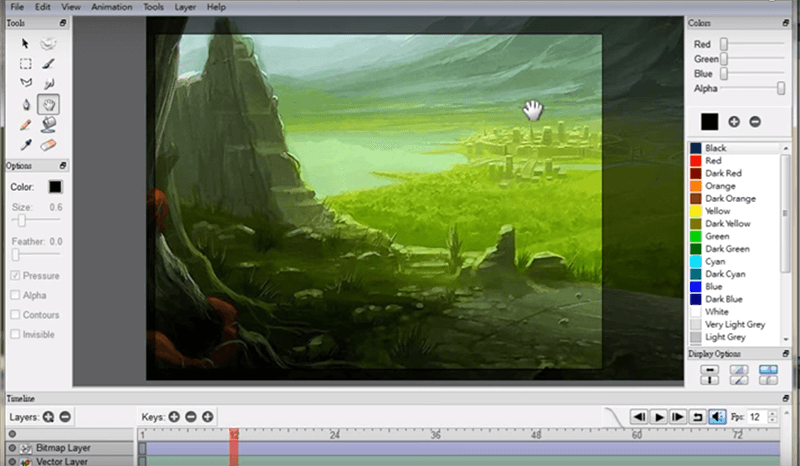This screenshot has height=466, width=800.
Task: Undock the Colors panel
Action: [786, 23]
